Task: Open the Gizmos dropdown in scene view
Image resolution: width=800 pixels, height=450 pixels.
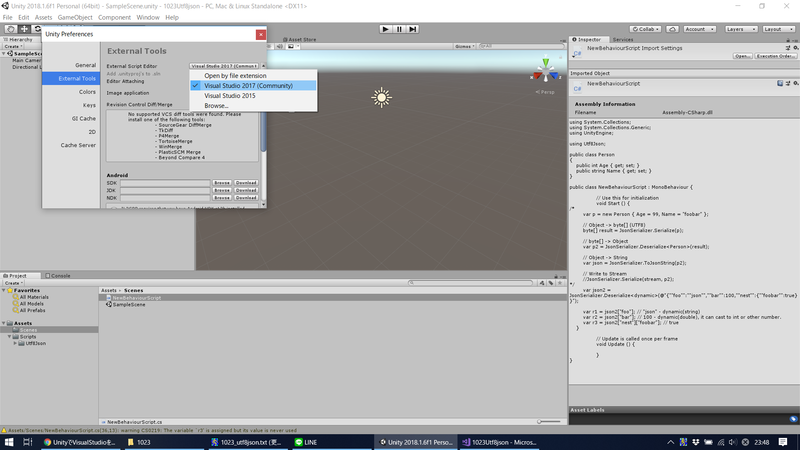Action: click(464, 46)
